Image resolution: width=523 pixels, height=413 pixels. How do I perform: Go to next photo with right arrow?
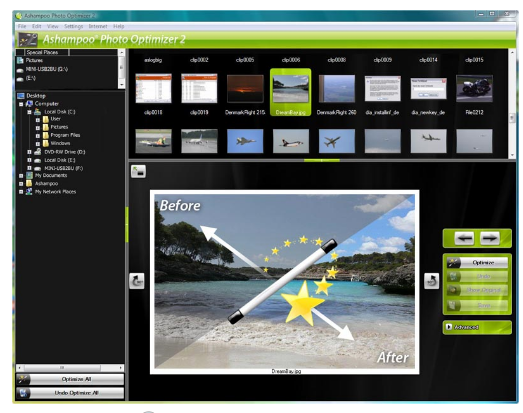490,238
